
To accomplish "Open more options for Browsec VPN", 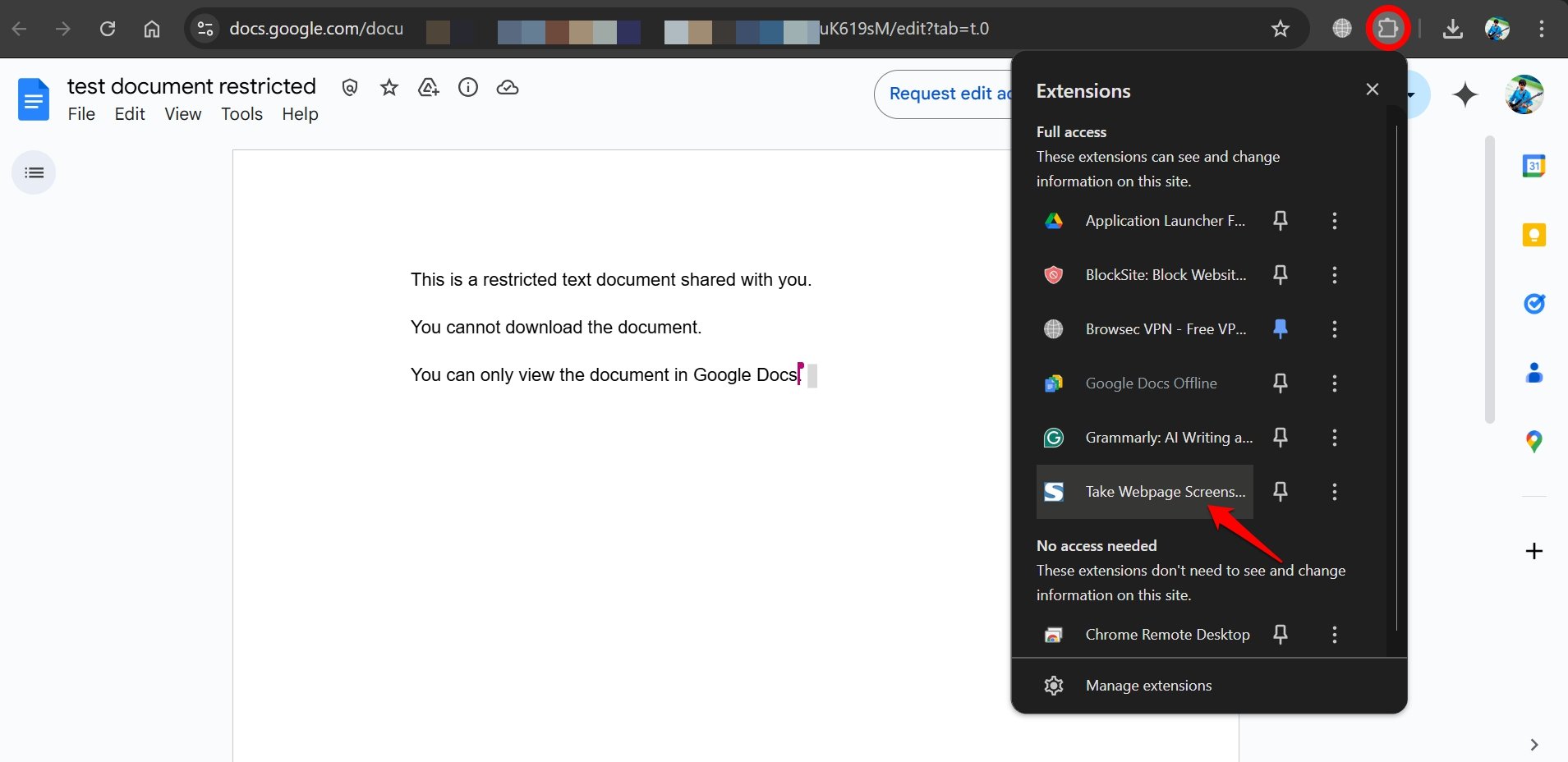I will [1334, 328].
